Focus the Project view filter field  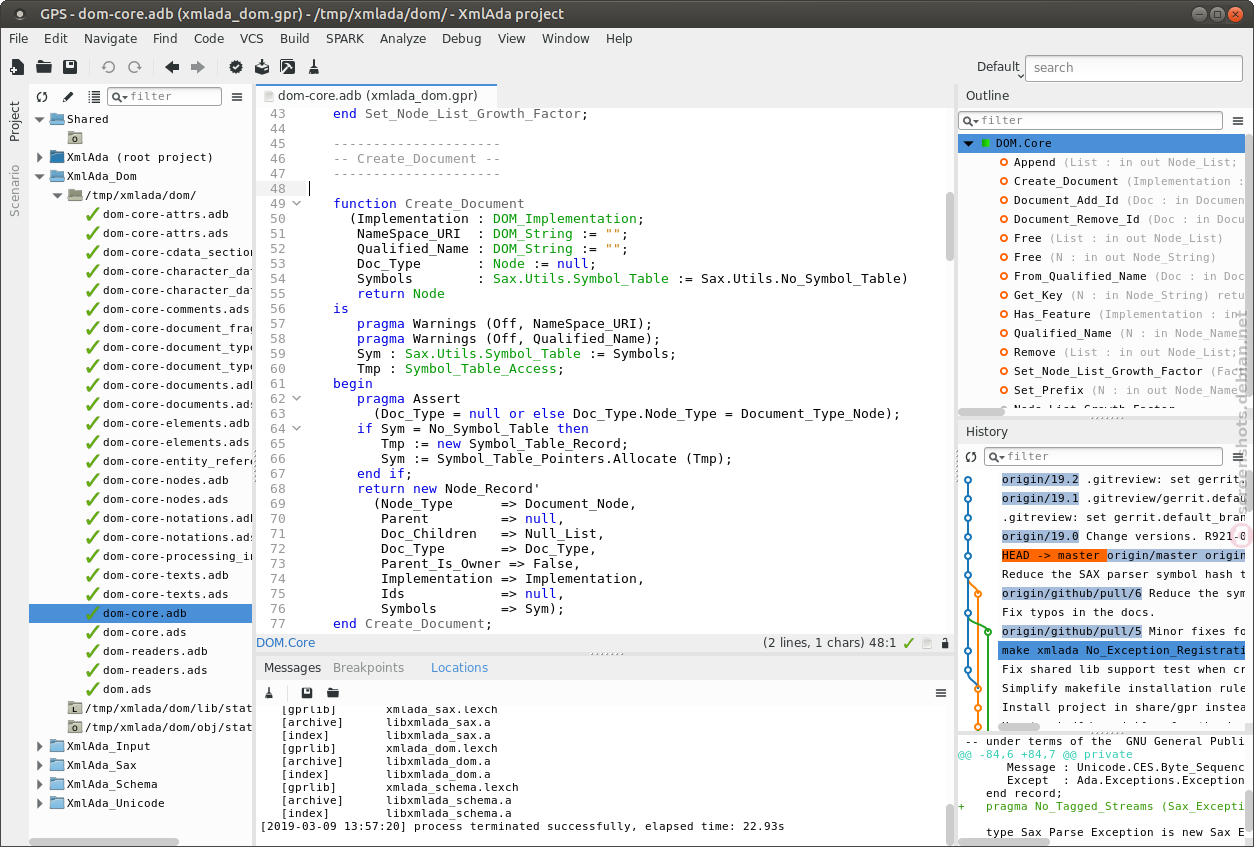(x=164, y=96)
